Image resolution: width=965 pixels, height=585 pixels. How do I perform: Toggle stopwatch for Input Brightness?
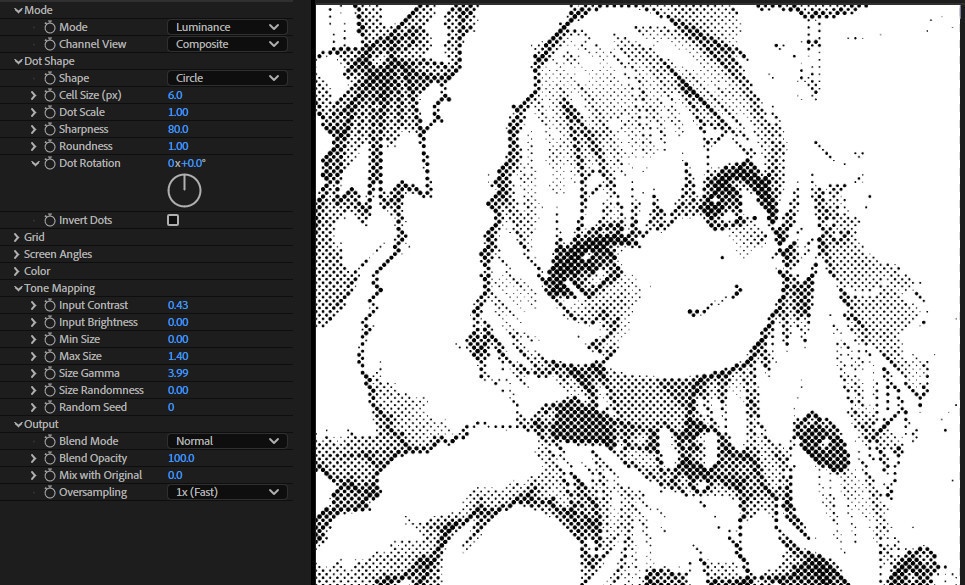click(x=50, y=322)
